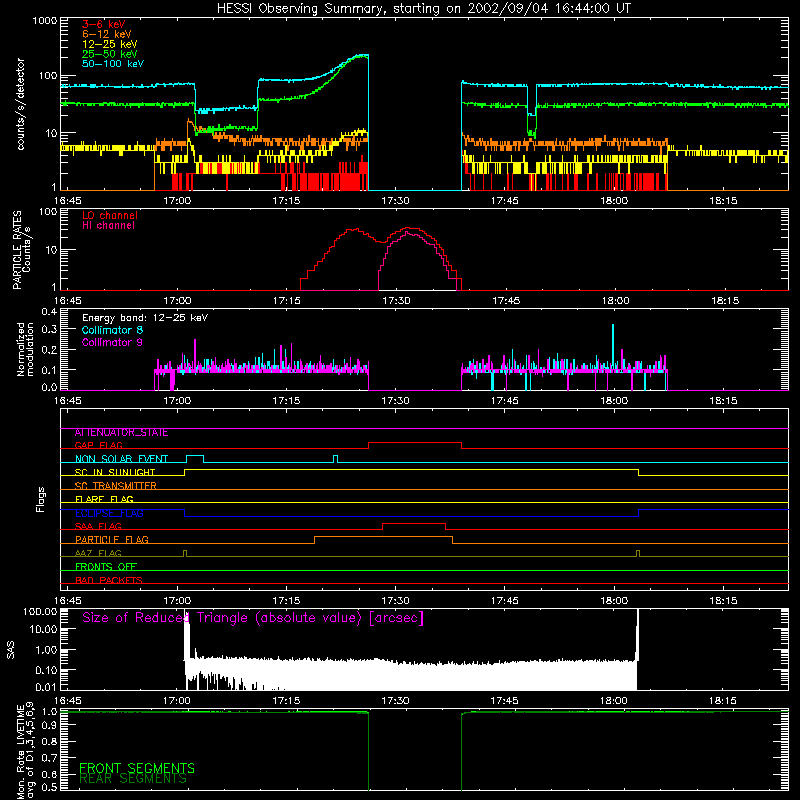The height and width of the screenshot is (800, 800).
Task: Click the green '25-50 keV' legend entry
Action: (x=110, y=54)
